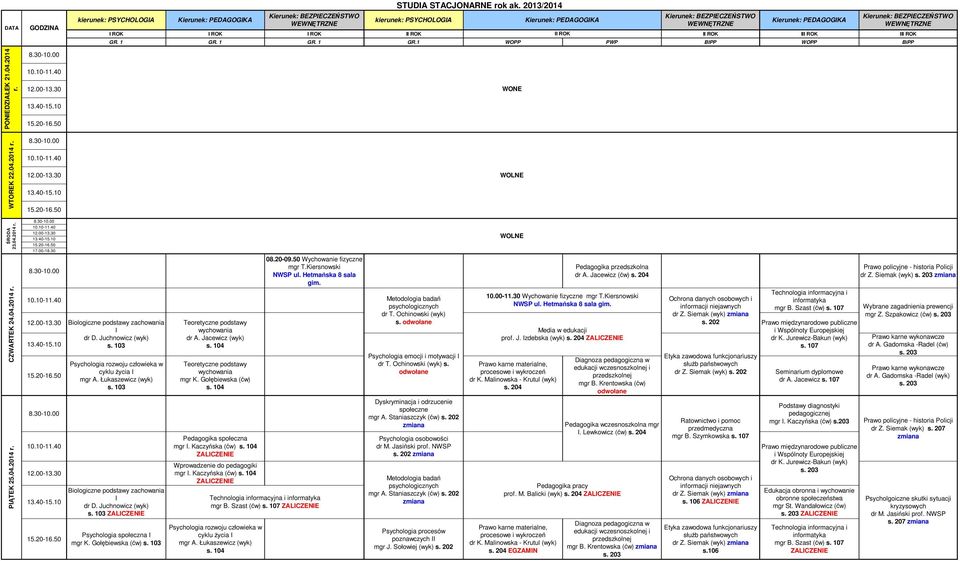The height and width of the screenshot is (561, 960).
Task: Click the "WTOREK 22.04.2014 r." day label
Action: coord(11,175)
